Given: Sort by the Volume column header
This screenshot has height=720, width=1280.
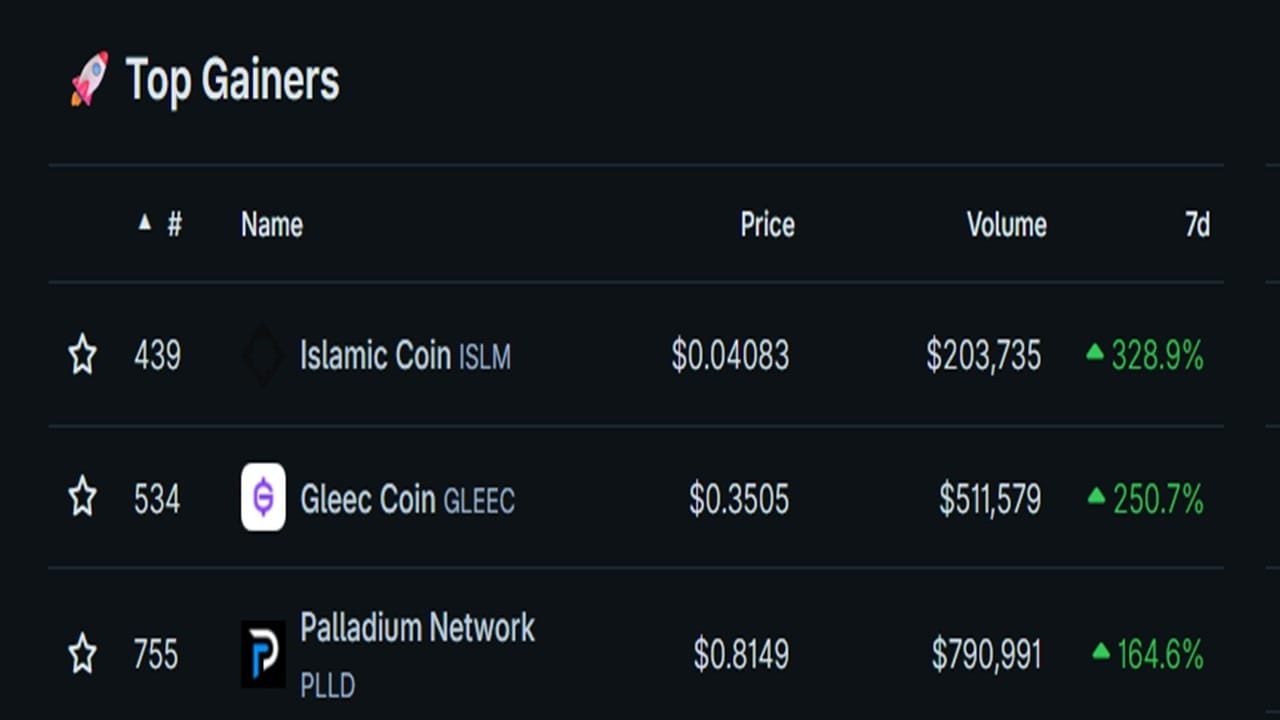Looking at the screenshot, I should (1006, 225).
